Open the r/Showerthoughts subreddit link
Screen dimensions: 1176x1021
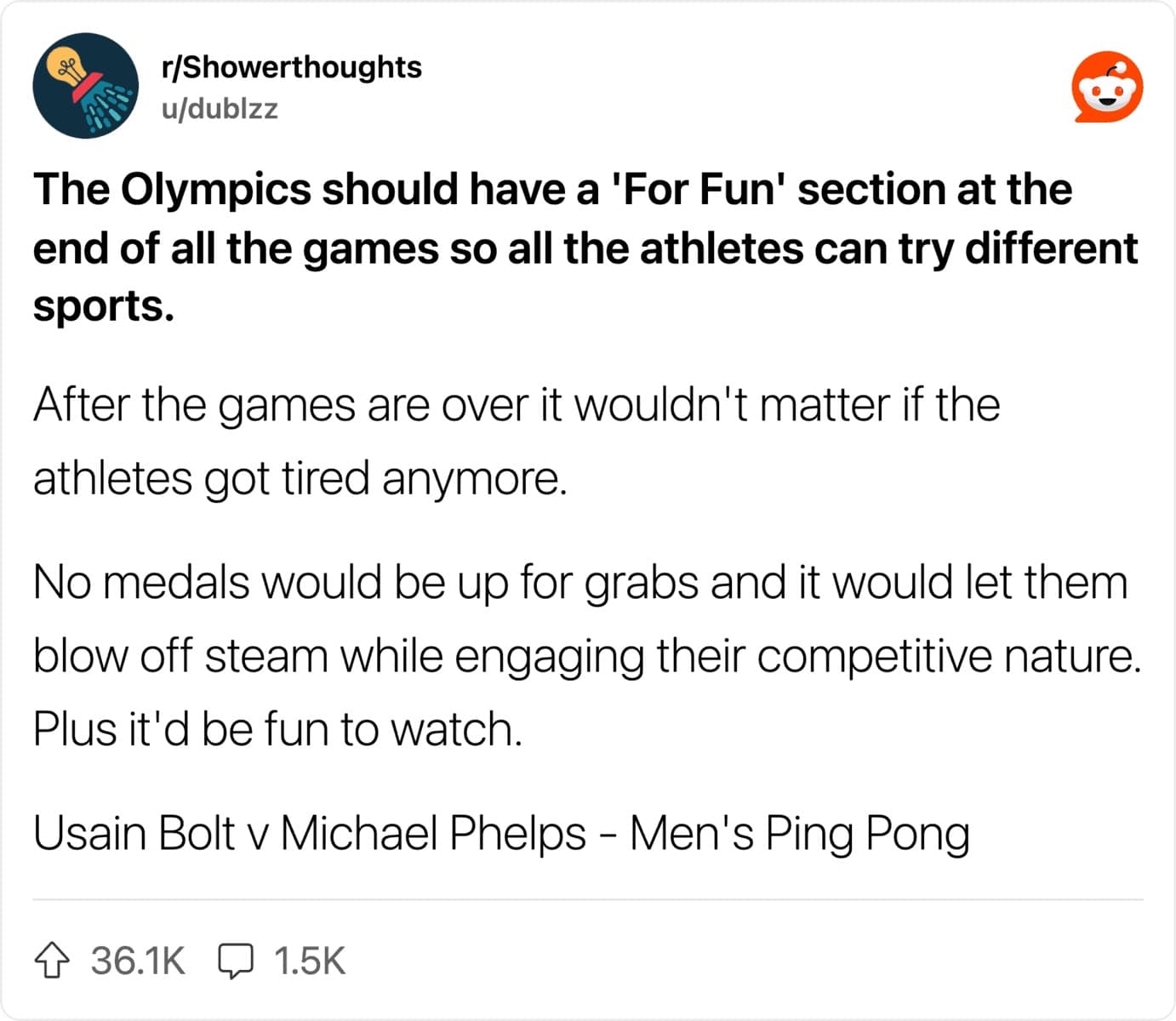pos(291,66)
